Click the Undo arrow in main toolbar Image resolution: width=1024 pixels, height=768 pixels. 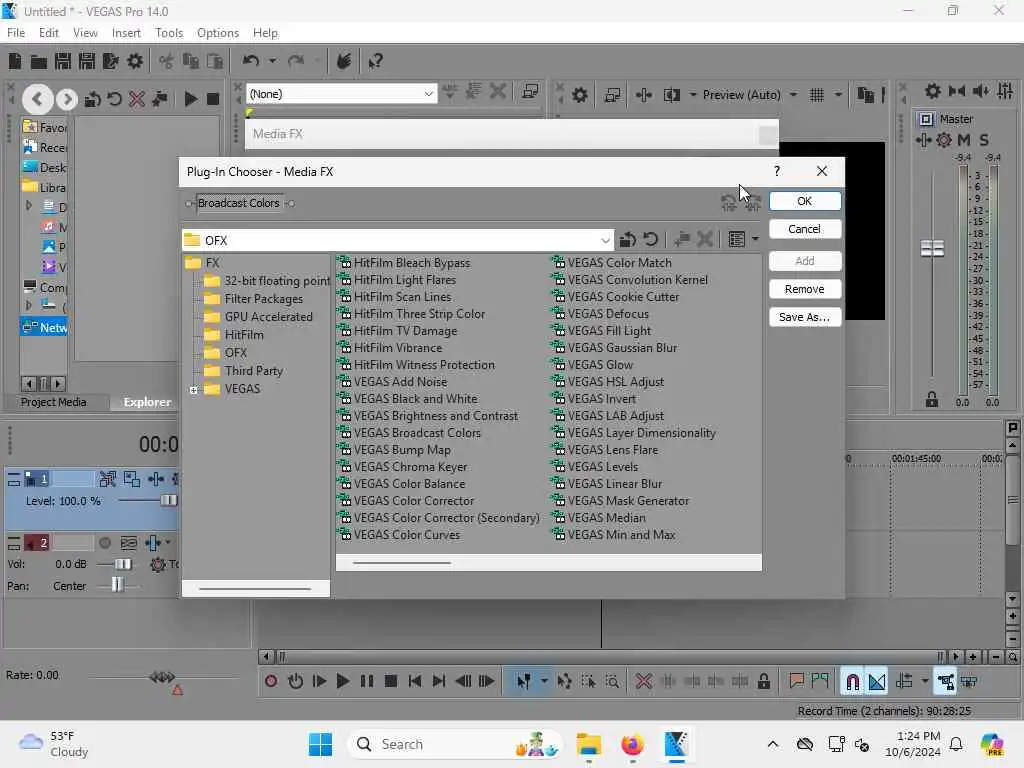[251, 61]
